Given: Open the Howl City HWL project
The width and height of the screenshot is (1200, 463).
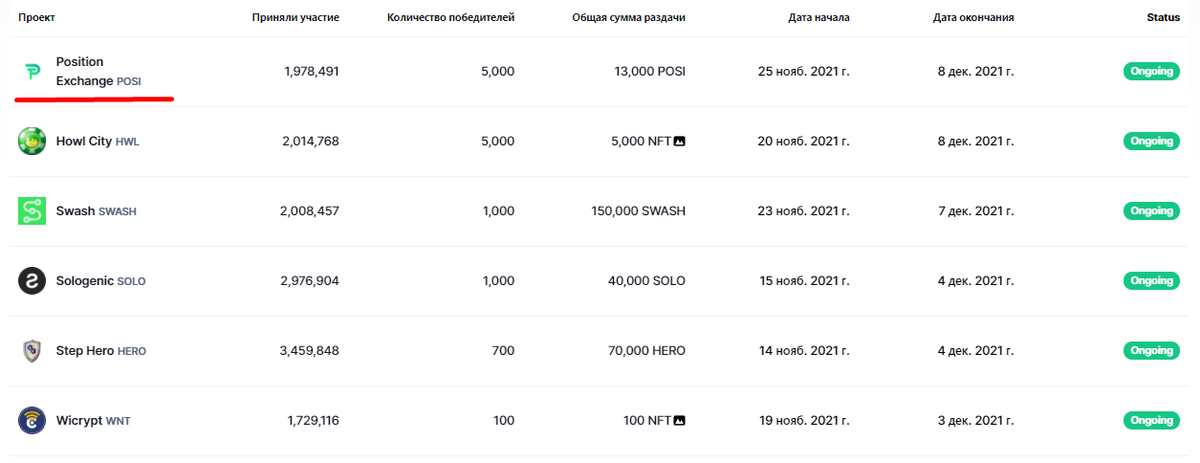Looking at the screenshot, I should (x=98, y=141).
